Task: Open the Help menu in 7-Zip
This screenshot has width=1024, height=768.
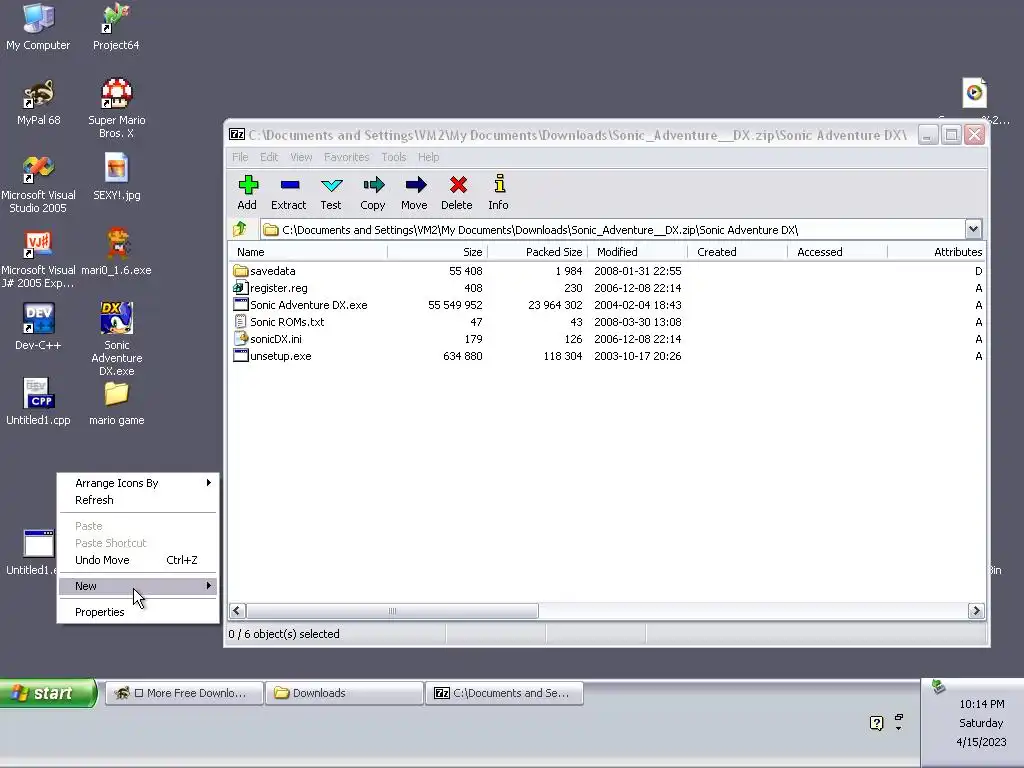Action: coord(428,157)
